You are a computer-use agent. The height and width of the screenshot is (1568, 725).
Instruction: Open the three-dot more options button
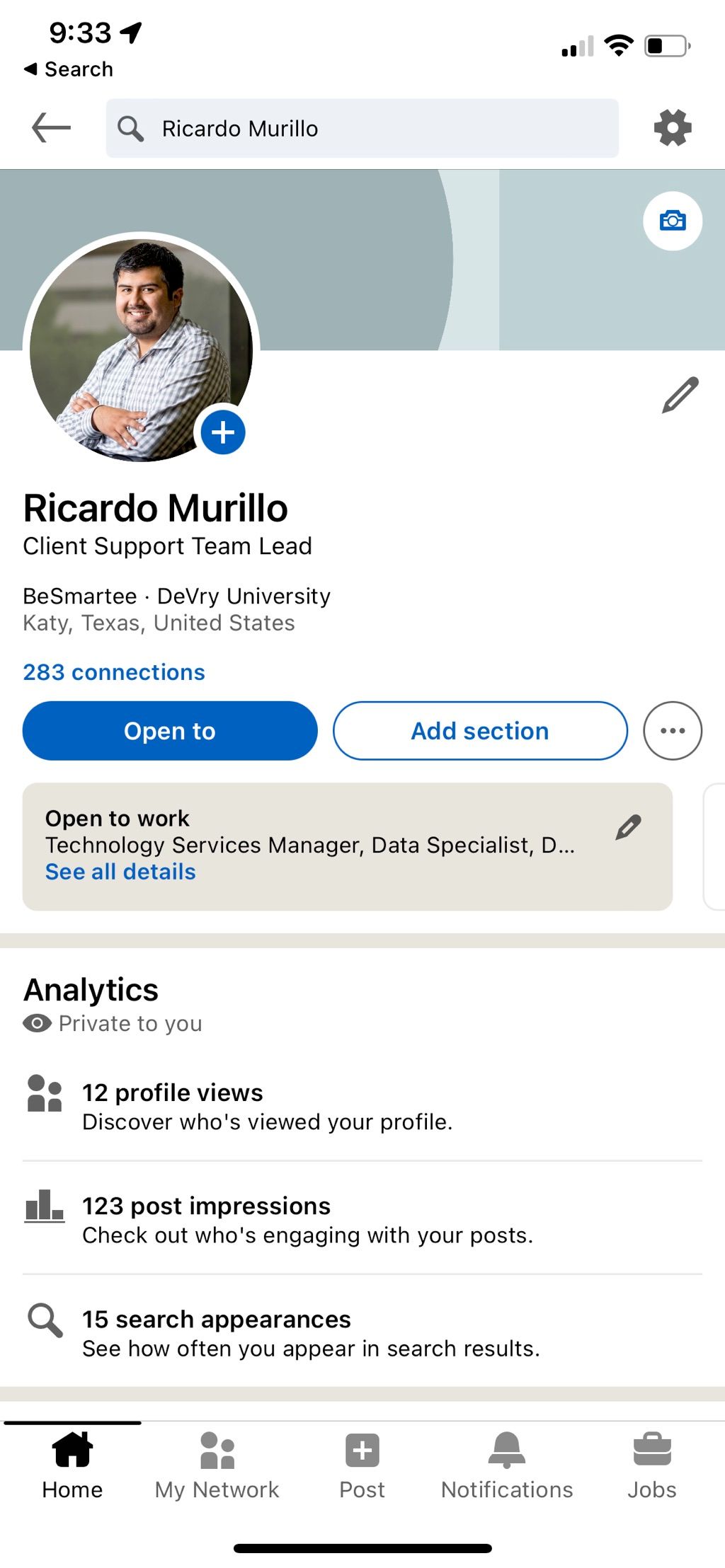(x=673, y=731)
